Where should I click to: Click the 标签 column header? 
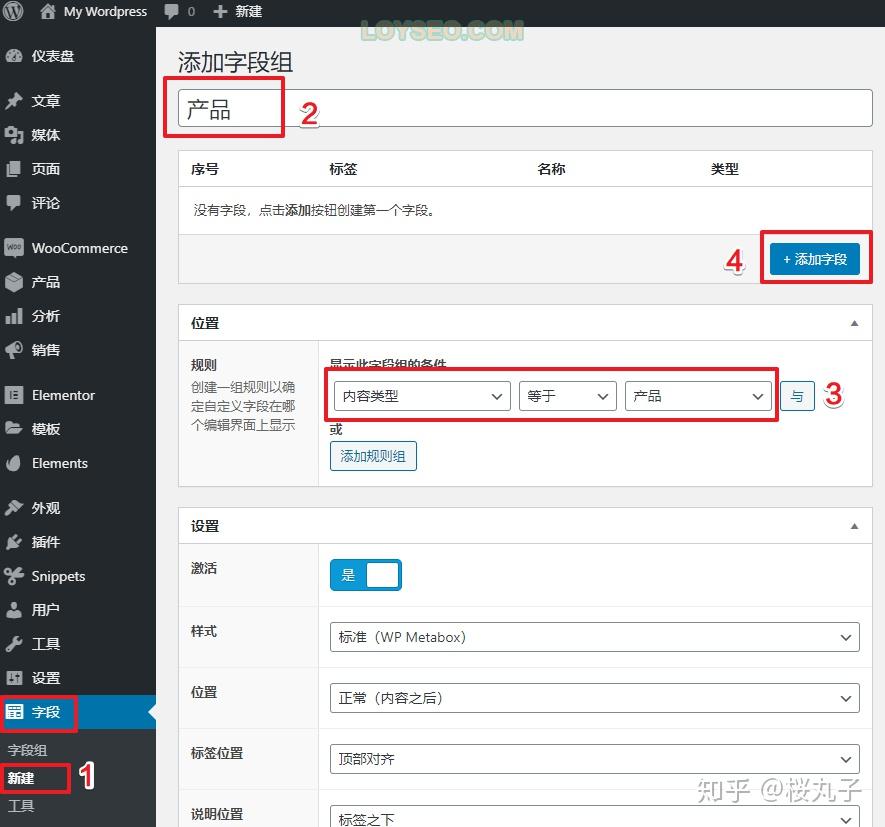click(343, 169)
